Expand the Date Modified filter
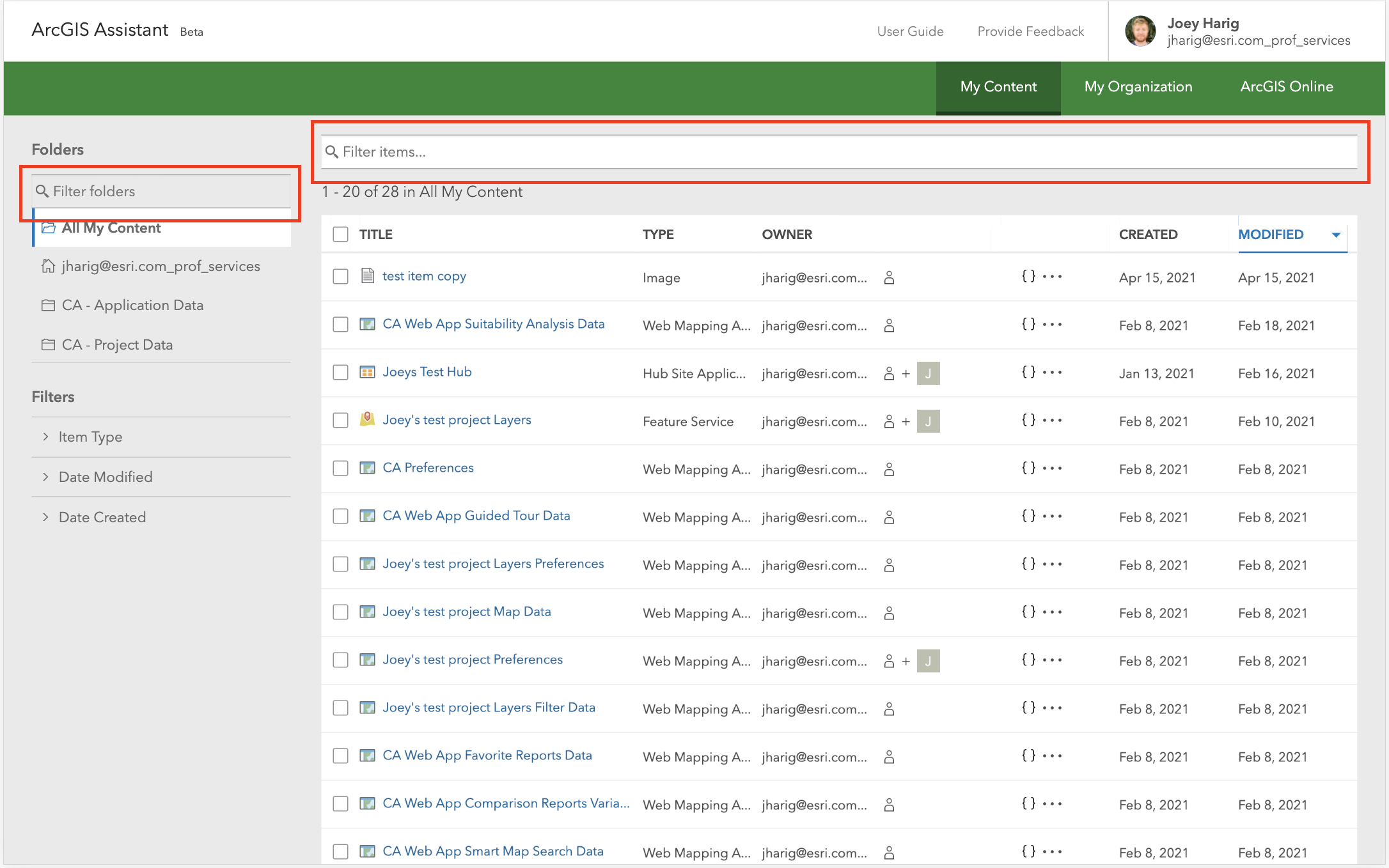 click(x=161, y=477)
